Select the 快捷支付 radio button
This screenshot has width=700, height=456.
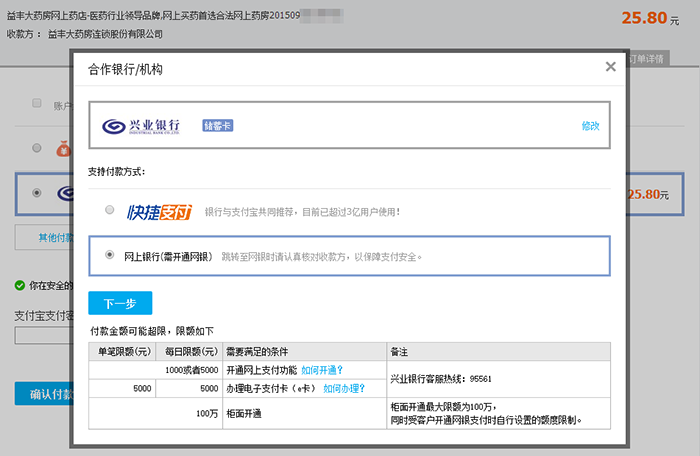(x=109, y=209)
